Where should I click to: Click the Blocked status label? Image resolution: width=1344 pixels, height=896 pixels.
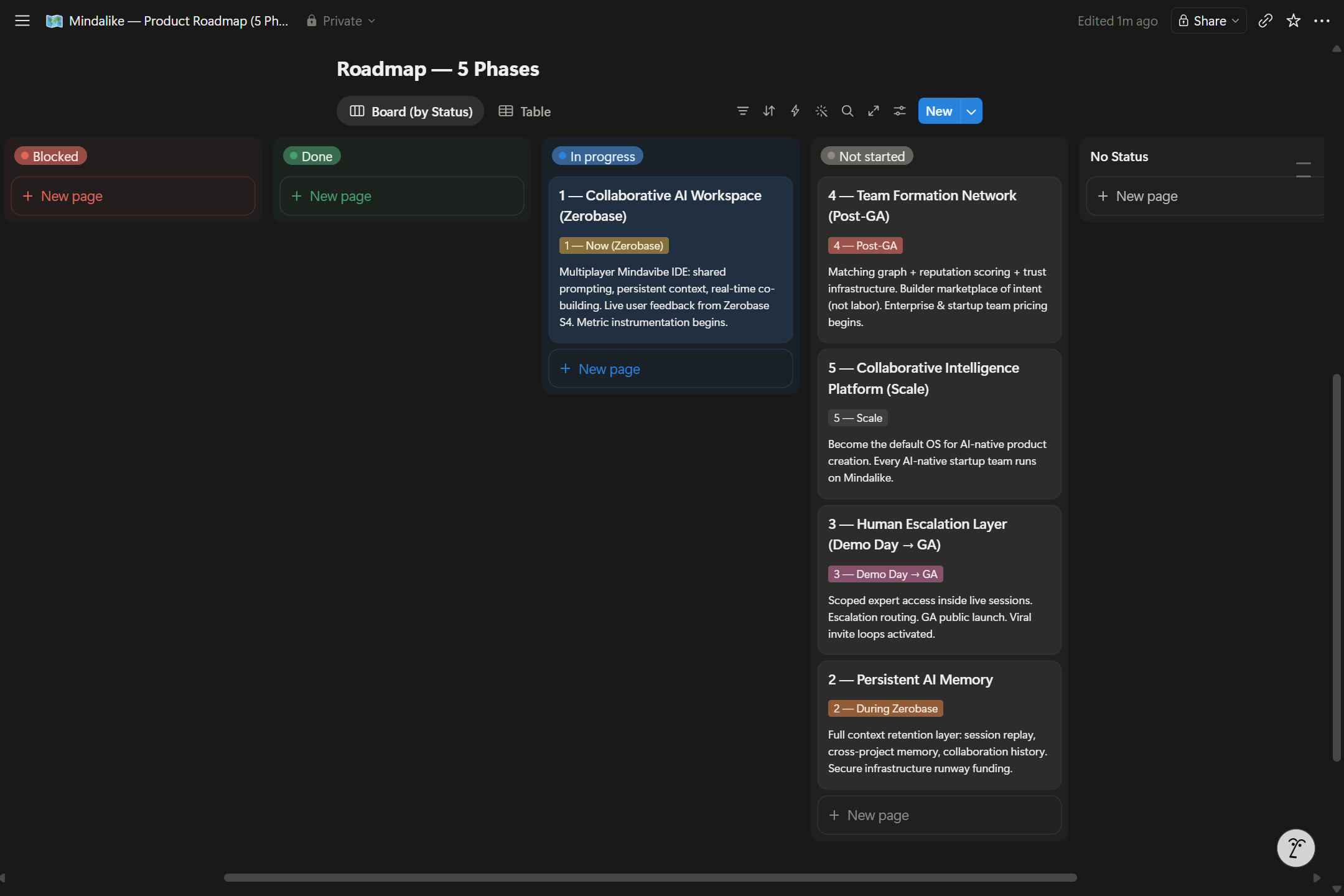tap(50, 156)
